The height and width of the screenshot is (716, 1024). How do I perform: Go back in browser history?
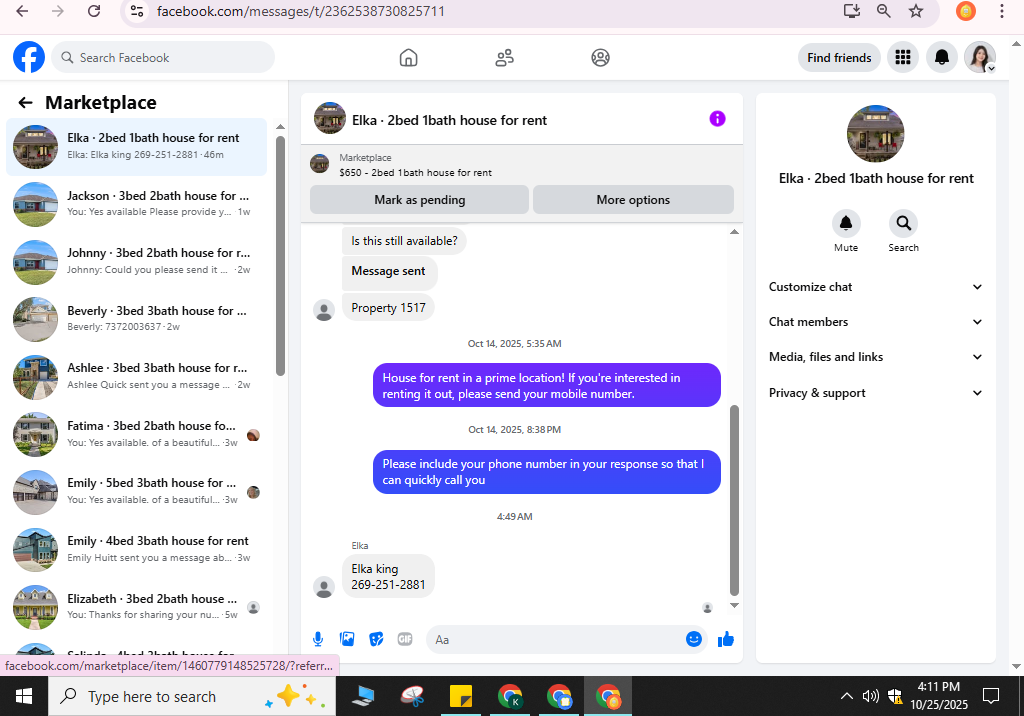tap(22, 11)
